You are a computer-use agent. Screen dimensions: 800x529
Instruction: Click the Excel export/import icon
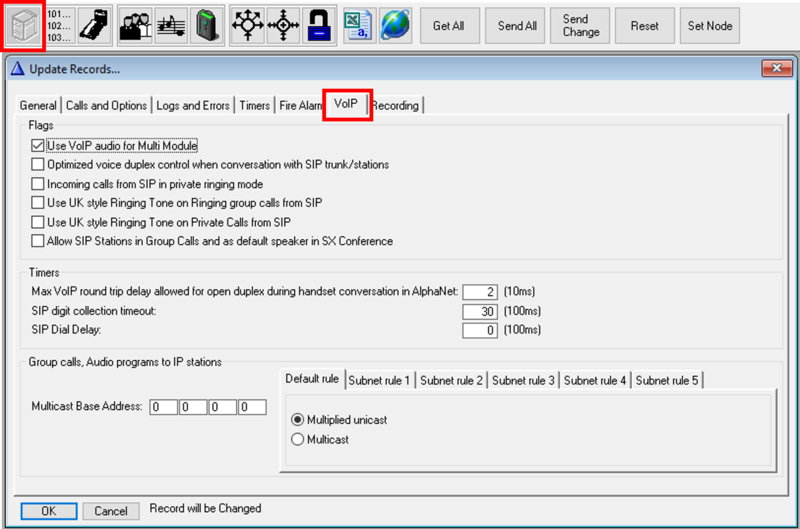[358, 26]
